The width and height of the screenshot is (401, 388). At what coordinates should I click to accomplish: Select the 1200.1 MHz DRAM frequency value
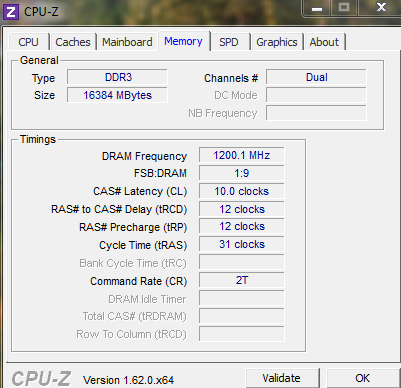(242, 155)
